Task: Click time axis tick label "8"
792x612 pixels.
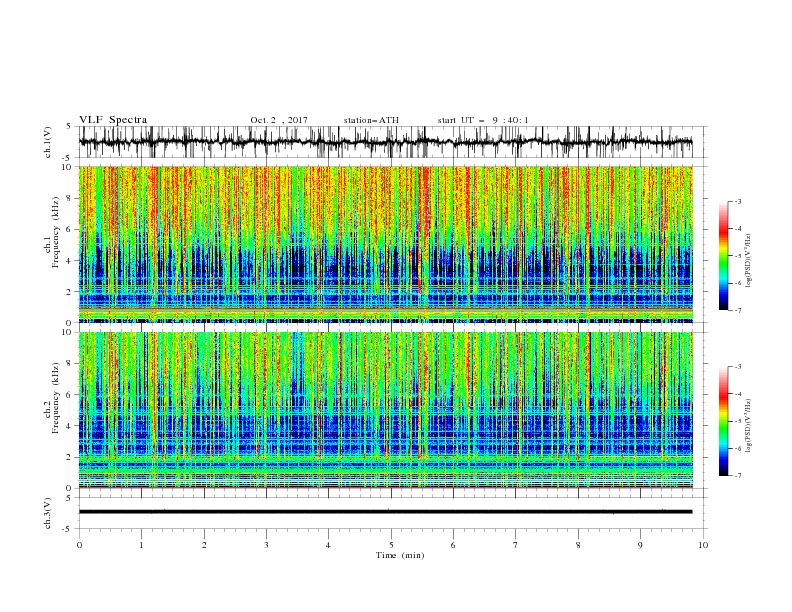Action: (578, 545)
